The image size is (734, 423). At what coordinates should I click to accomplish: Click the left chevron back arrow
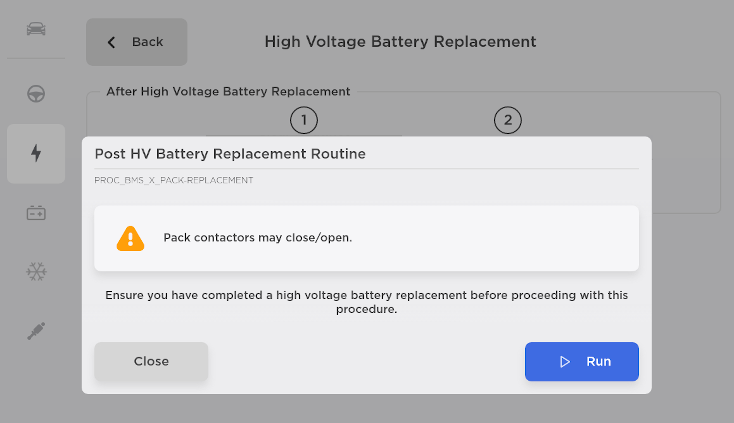point(111,42)
